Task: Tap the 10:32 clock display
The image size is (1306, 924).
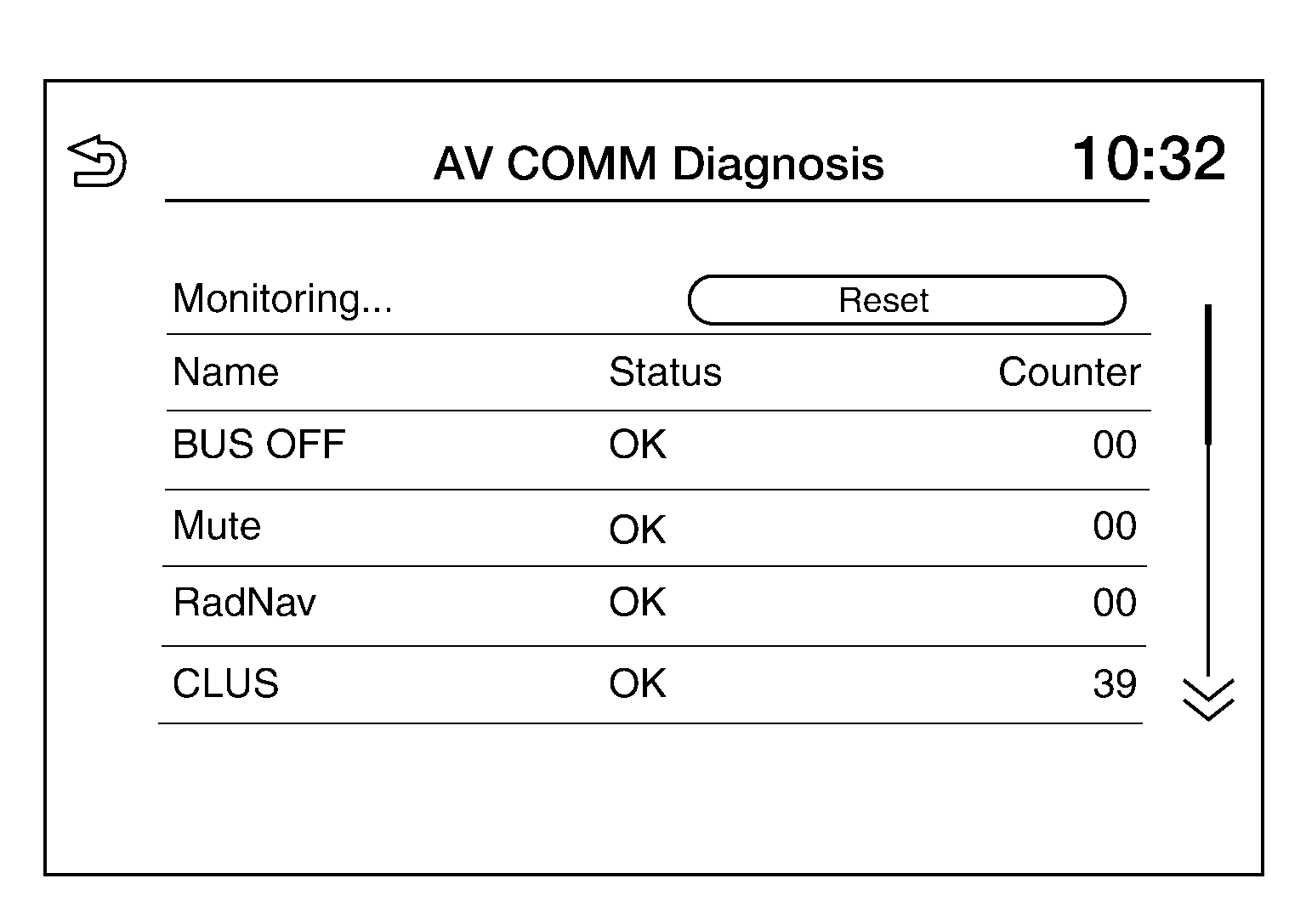Action: coord(1148,159)
